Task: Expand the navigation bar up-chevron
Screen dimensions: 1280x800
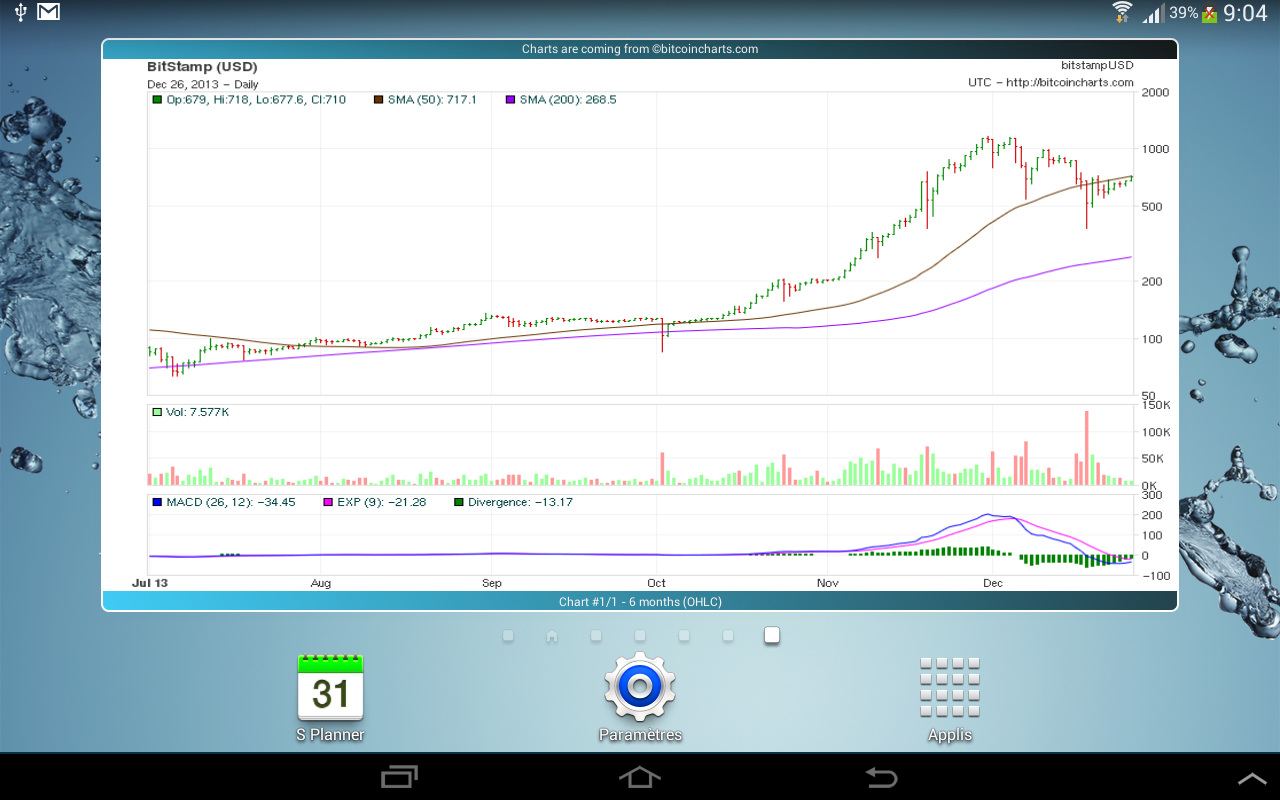Action: [x=1252, y=778]
